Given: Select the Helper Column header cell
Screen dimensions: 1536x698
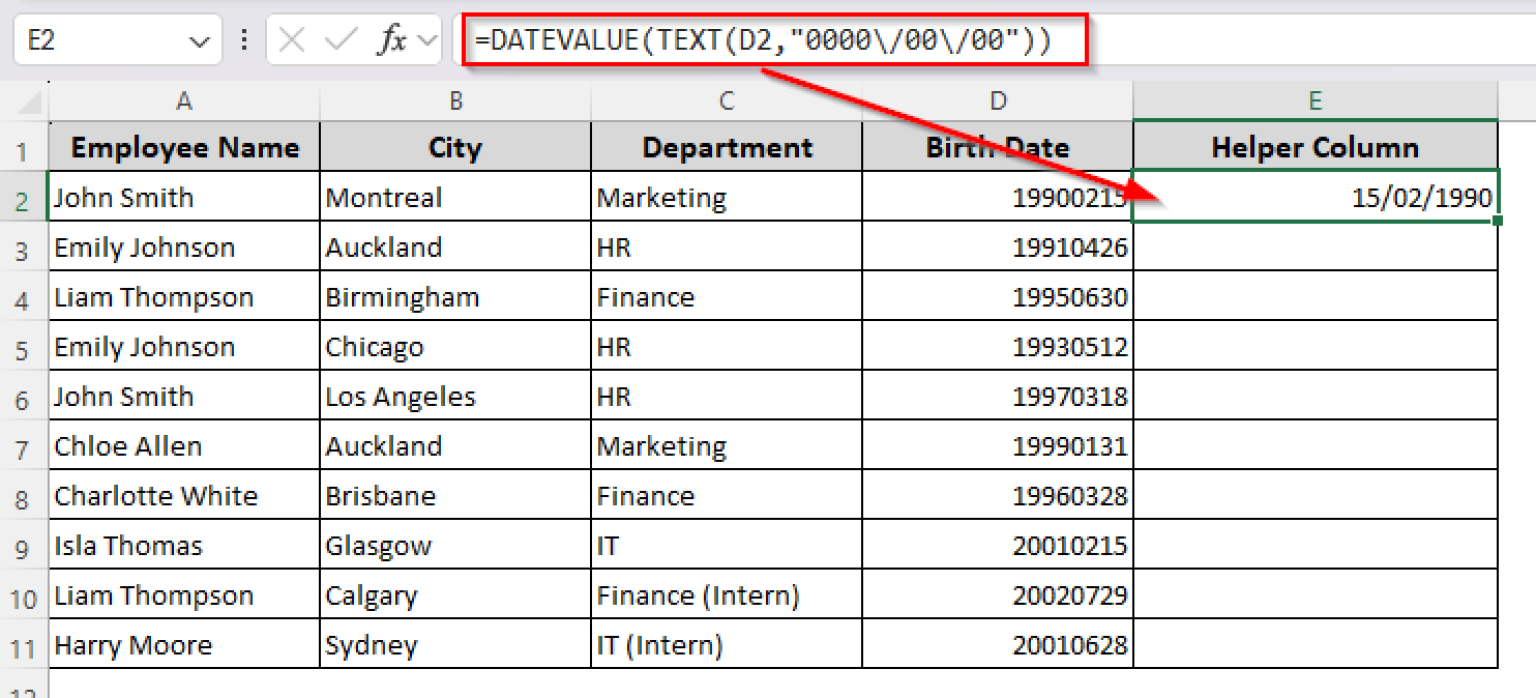Looking at the screenshot, I should click(x=1314, y=146).
